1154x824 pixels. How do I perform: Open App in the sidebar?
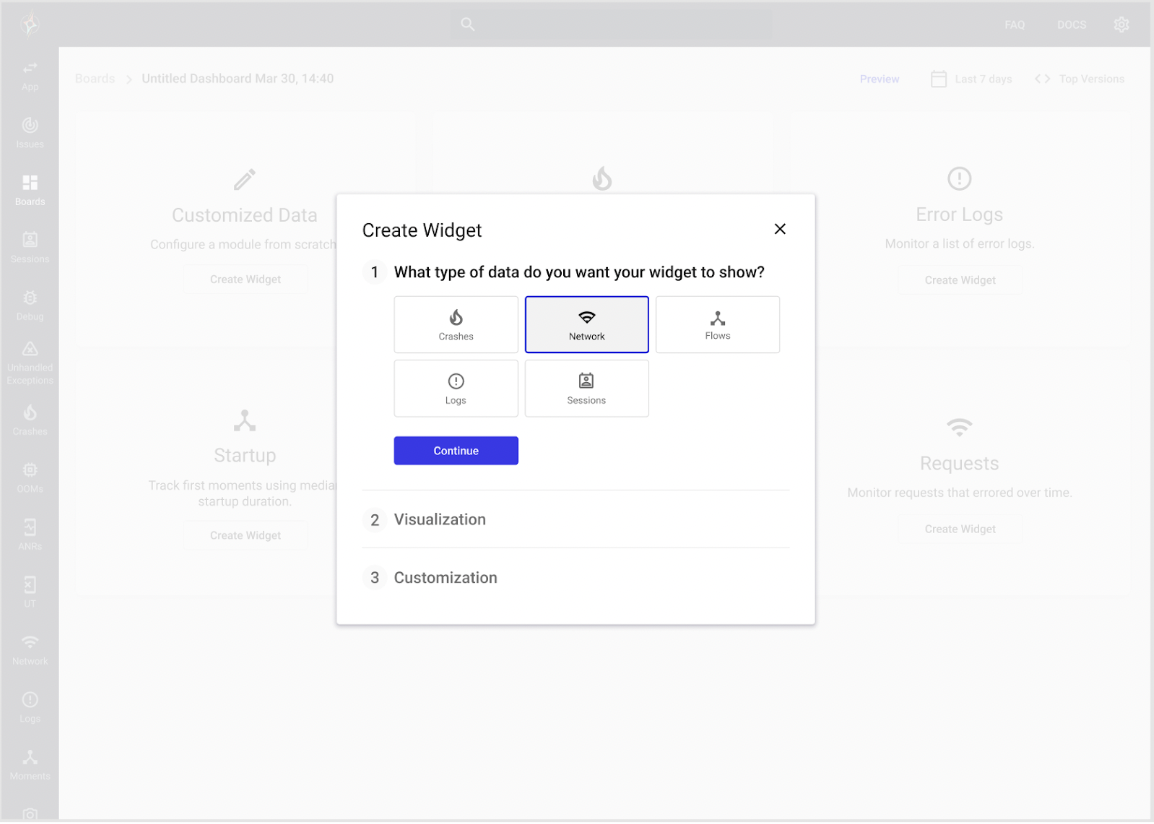click(x=29, y=76)
